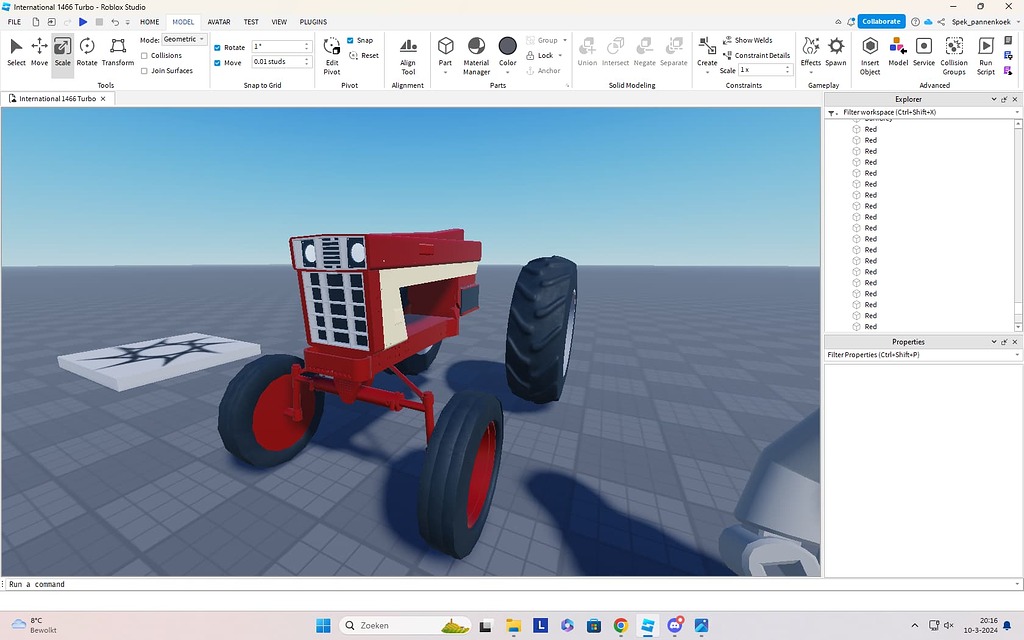Click the command bar input field
Viewport: 1024px width, 640px height.
[x=200, y=583]
